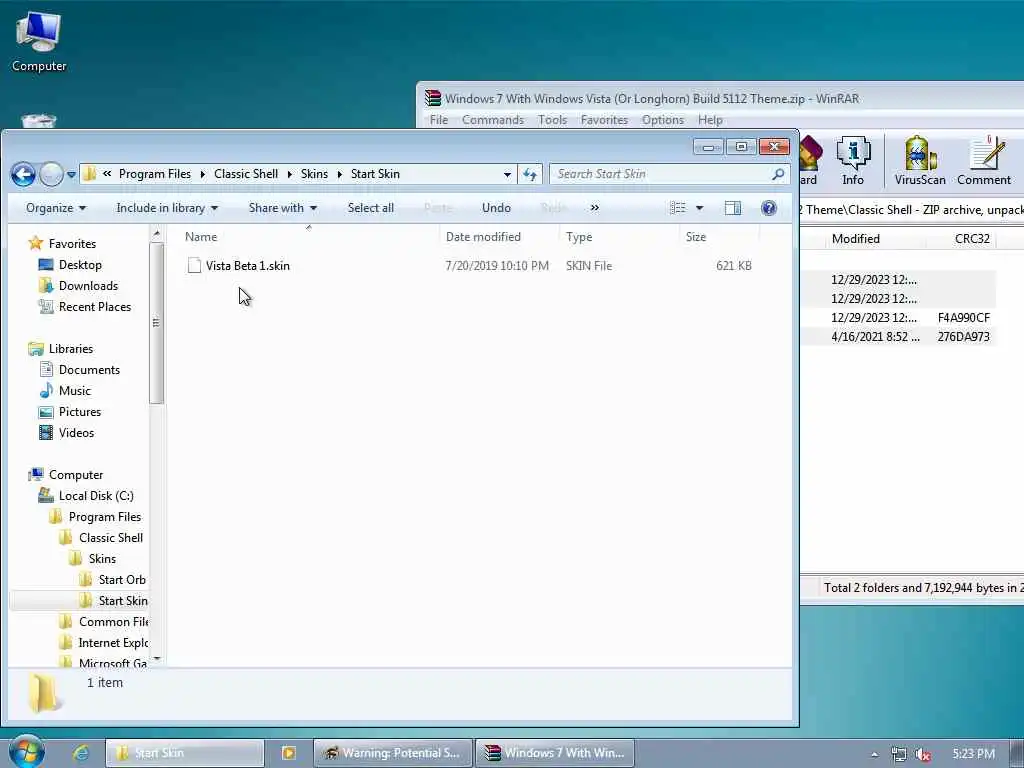Open the arrow after Skins in the breadcrumb
The image size is (1024, 768).
[340, 174]
